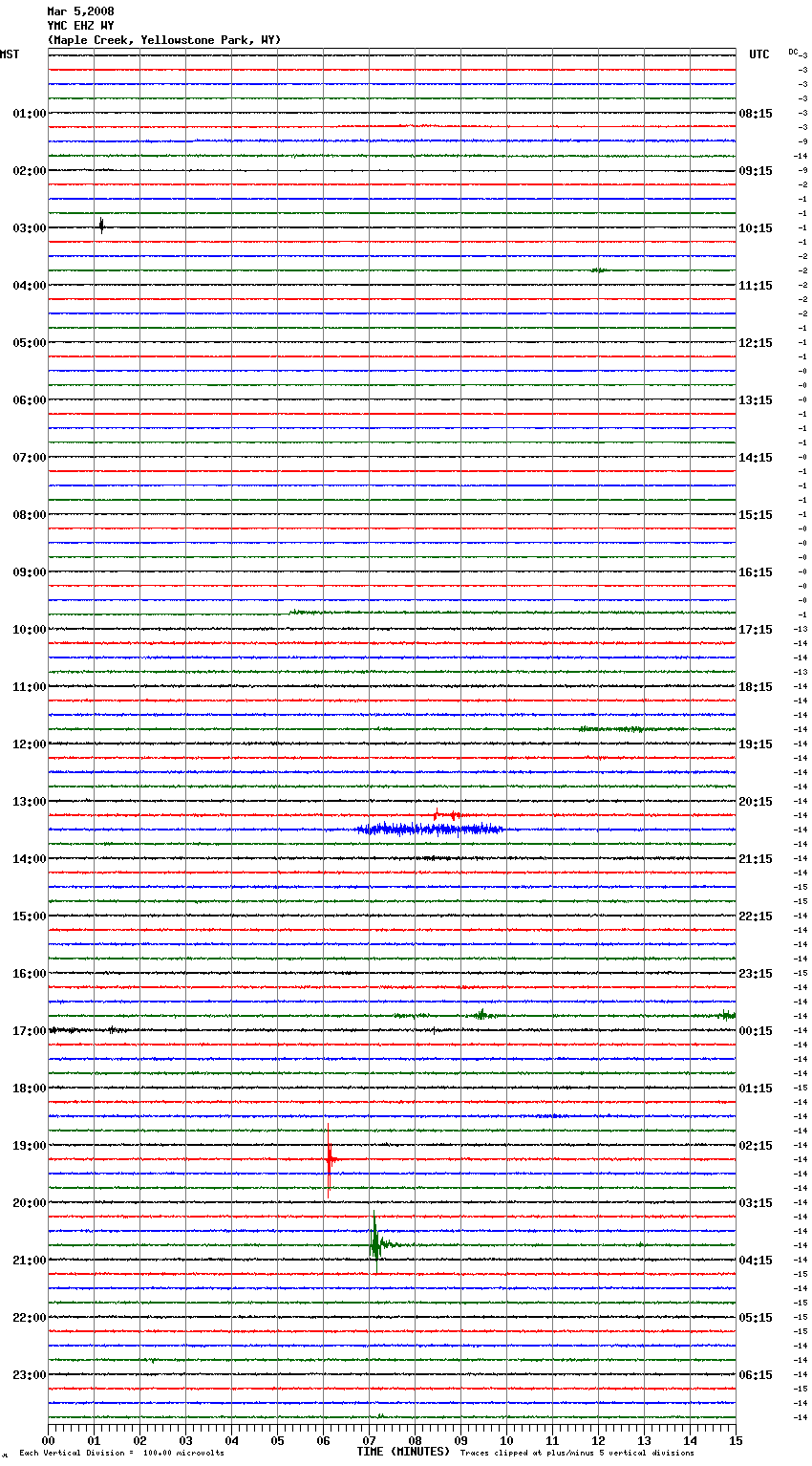Click minute 05 on the bottom time axis
The height and width of the screenshot is (1466, 812).
point(277,1440)
